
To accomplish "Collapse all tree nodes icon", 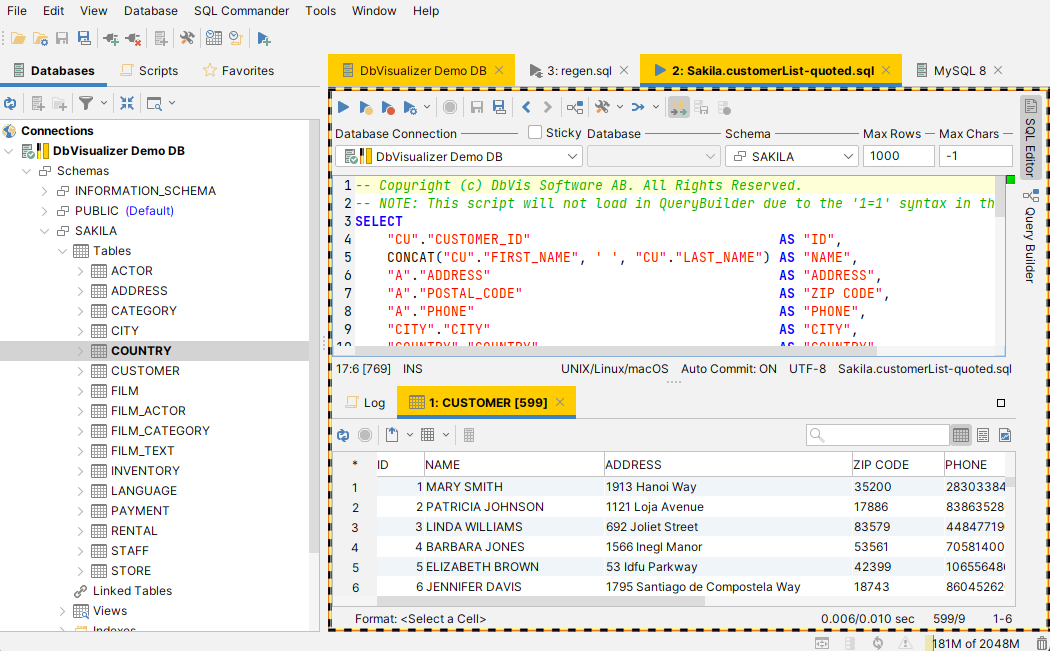I will click(x=127, y=103).
